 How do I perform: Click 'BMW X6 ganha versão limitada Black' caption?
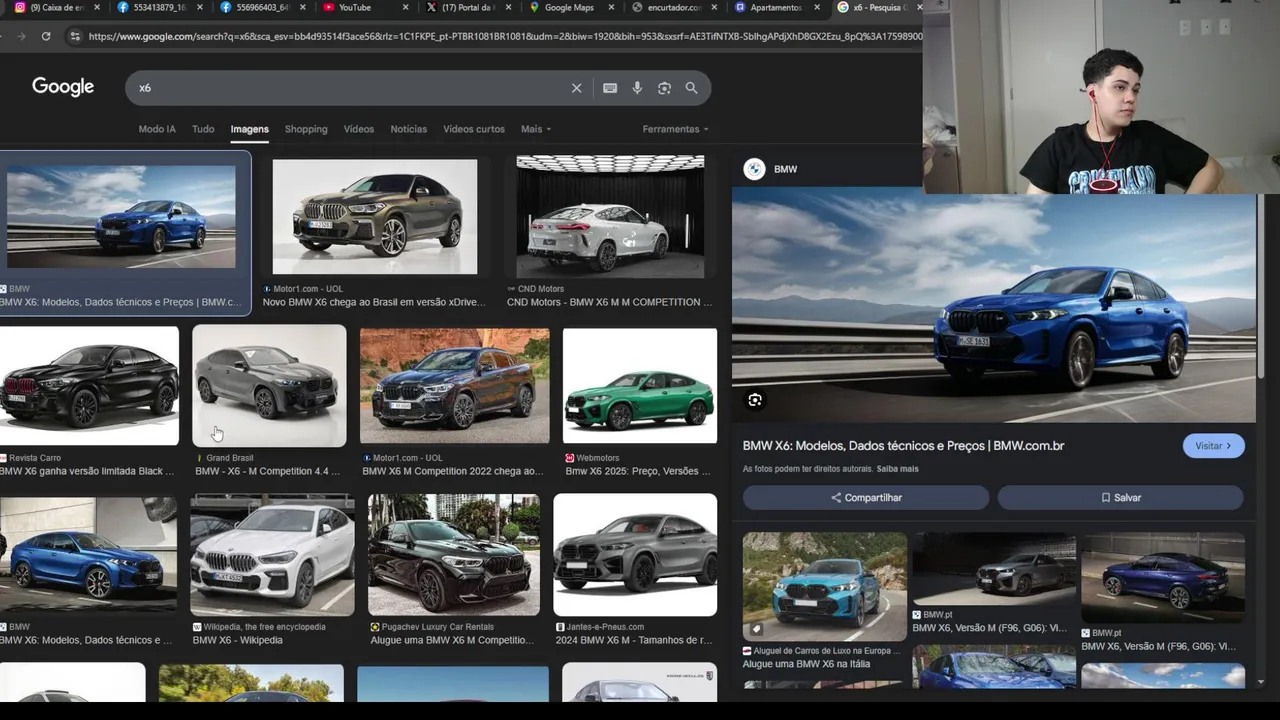click(x=87, y=471)
